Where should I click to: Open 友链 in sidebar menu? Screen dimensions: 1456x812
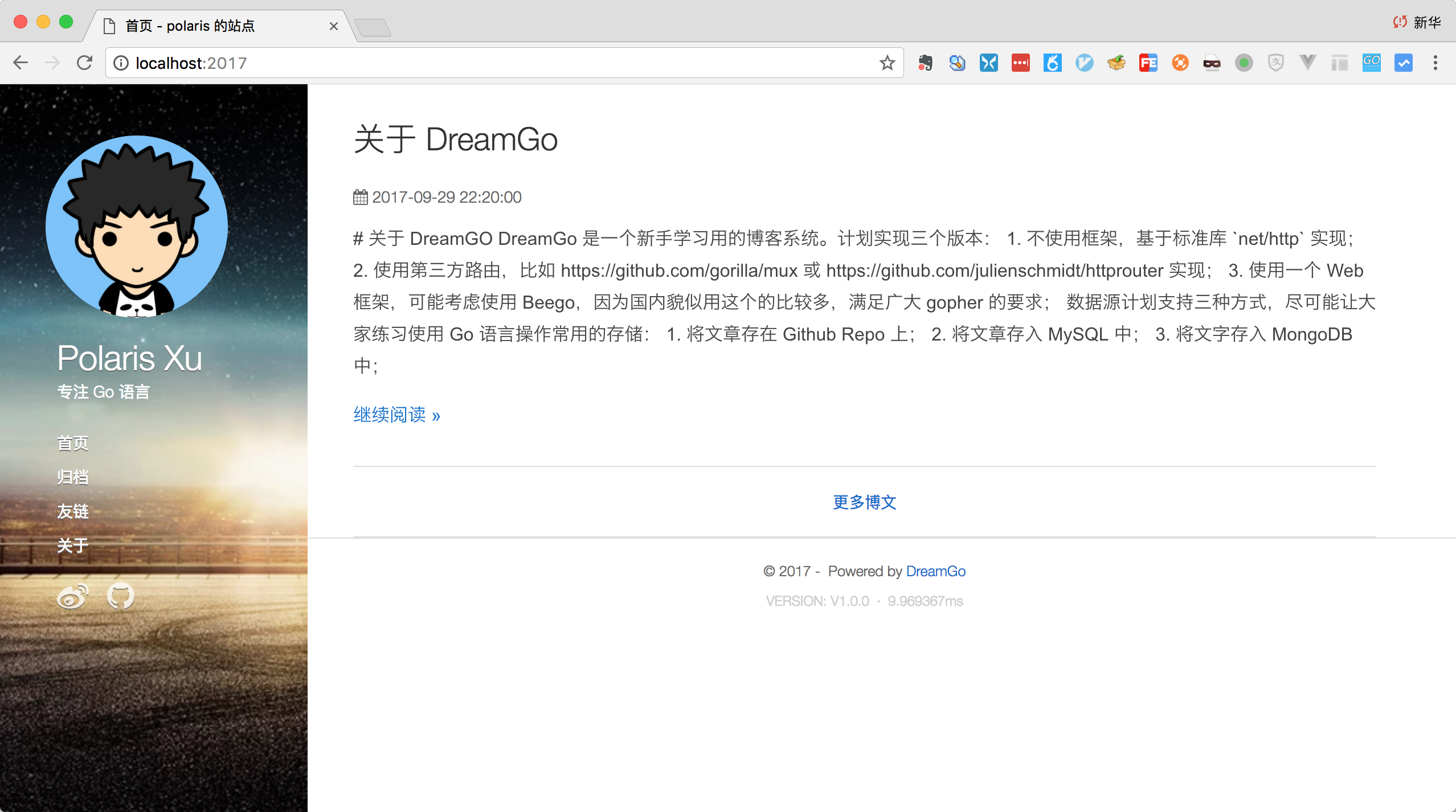pyautogui.click(x=73, y=511)
